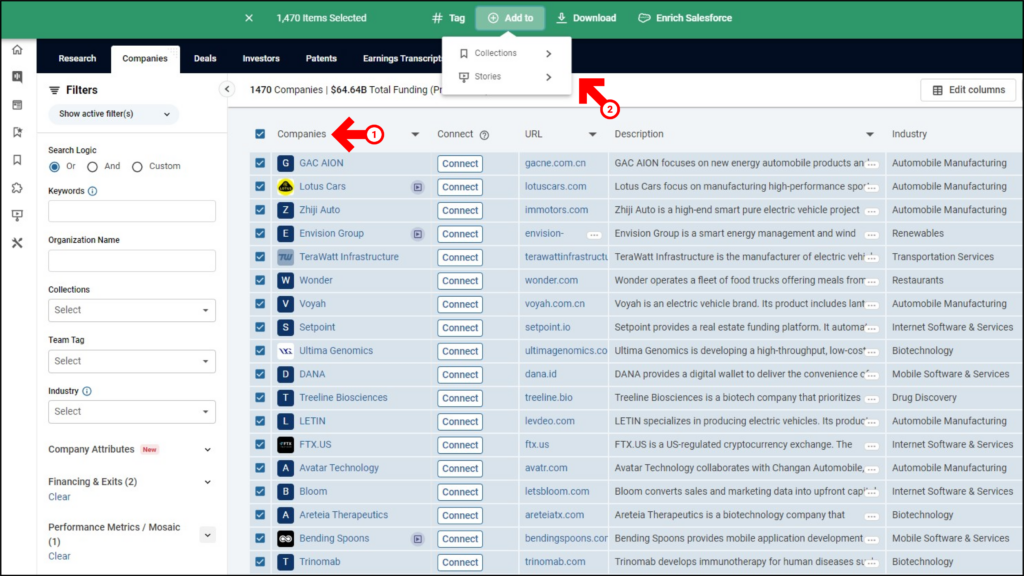1024x576 pixels.
Task: Open the search page icon in the left sidebar
Action: (x=18, y=77)
